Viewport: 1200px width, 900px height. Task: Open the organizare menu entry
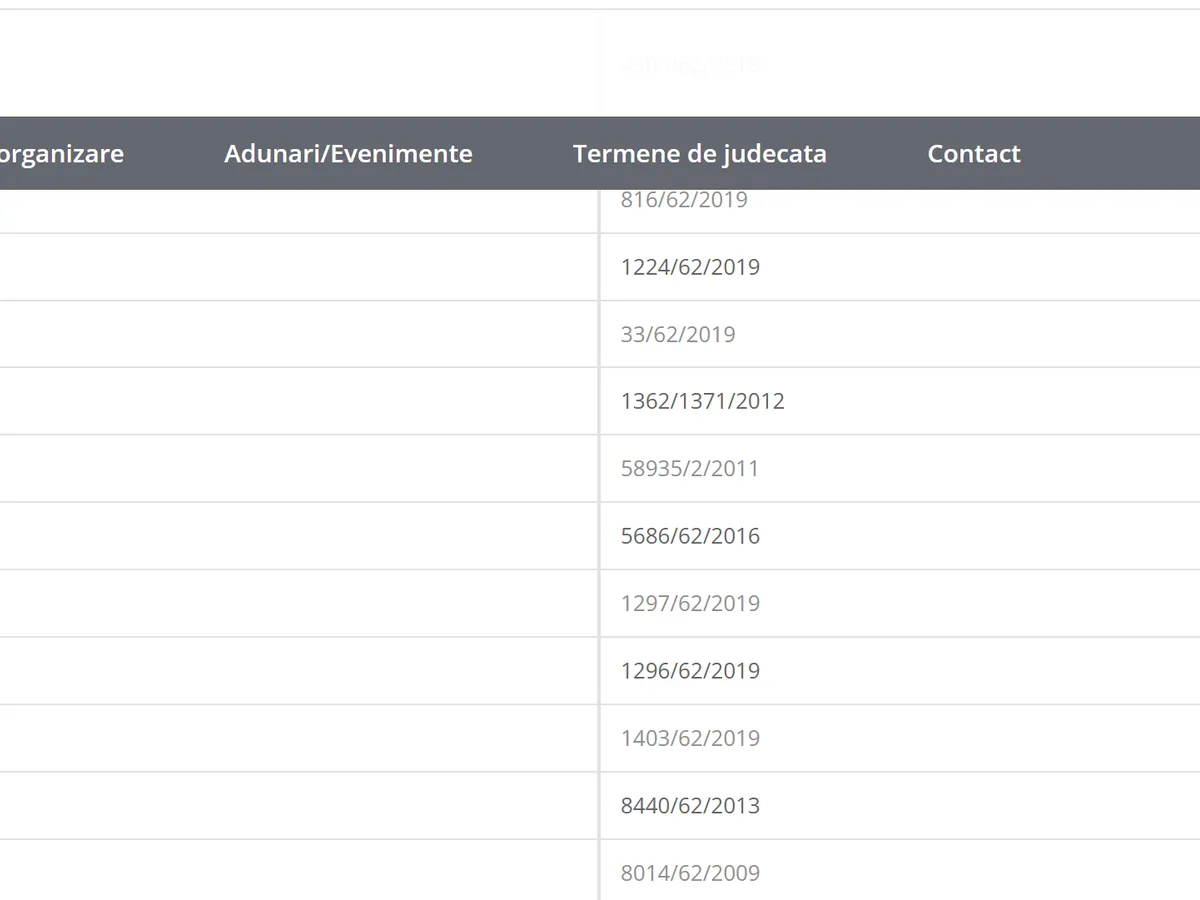(x=62, y=153)
